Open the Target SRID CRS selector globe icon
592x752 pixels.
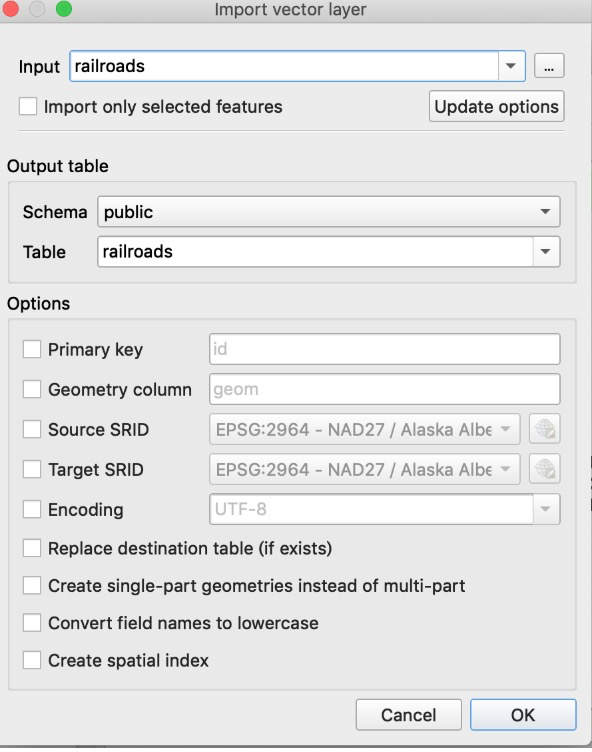pos(545,469)
